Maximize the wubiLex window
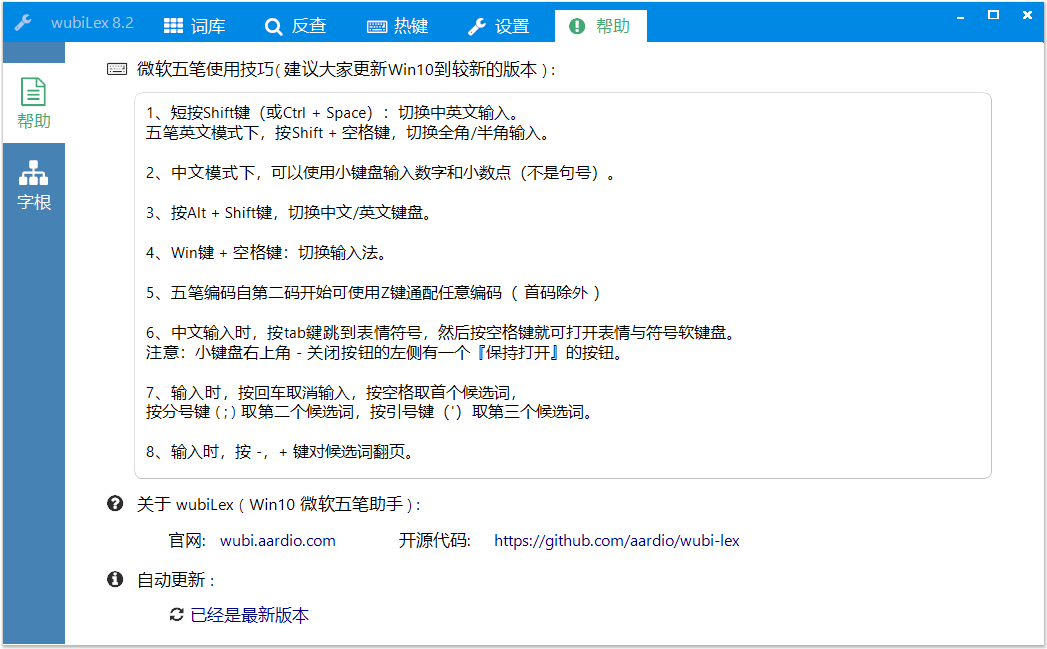 993,15
